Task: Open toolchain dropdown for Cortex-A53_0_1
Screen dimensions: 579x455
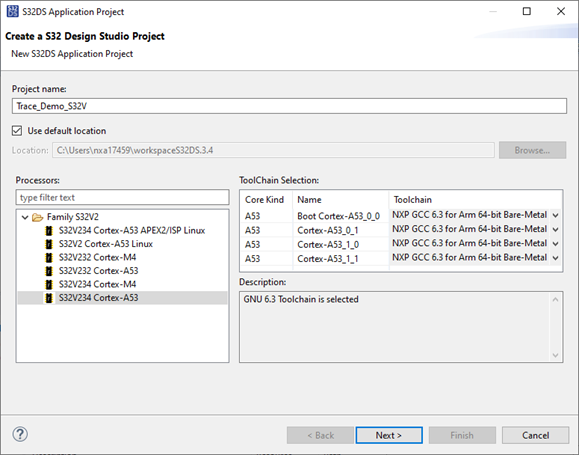Action: (x=555, y=229)
